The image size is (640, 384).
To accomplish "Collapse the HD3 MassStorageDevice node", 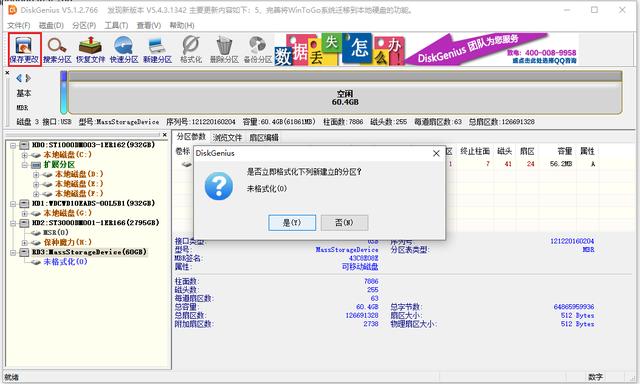I will click(13, 253).
